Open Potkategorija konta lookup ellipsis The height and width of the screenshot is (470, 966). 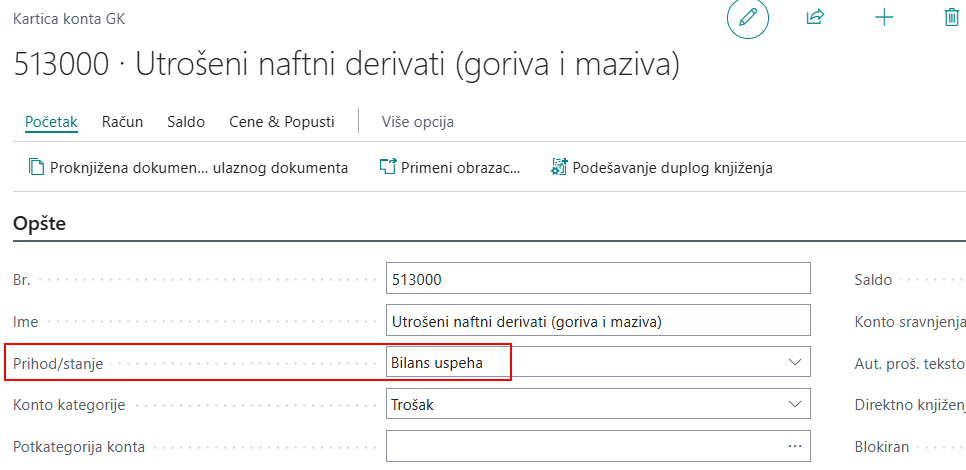tap(795, 446)
